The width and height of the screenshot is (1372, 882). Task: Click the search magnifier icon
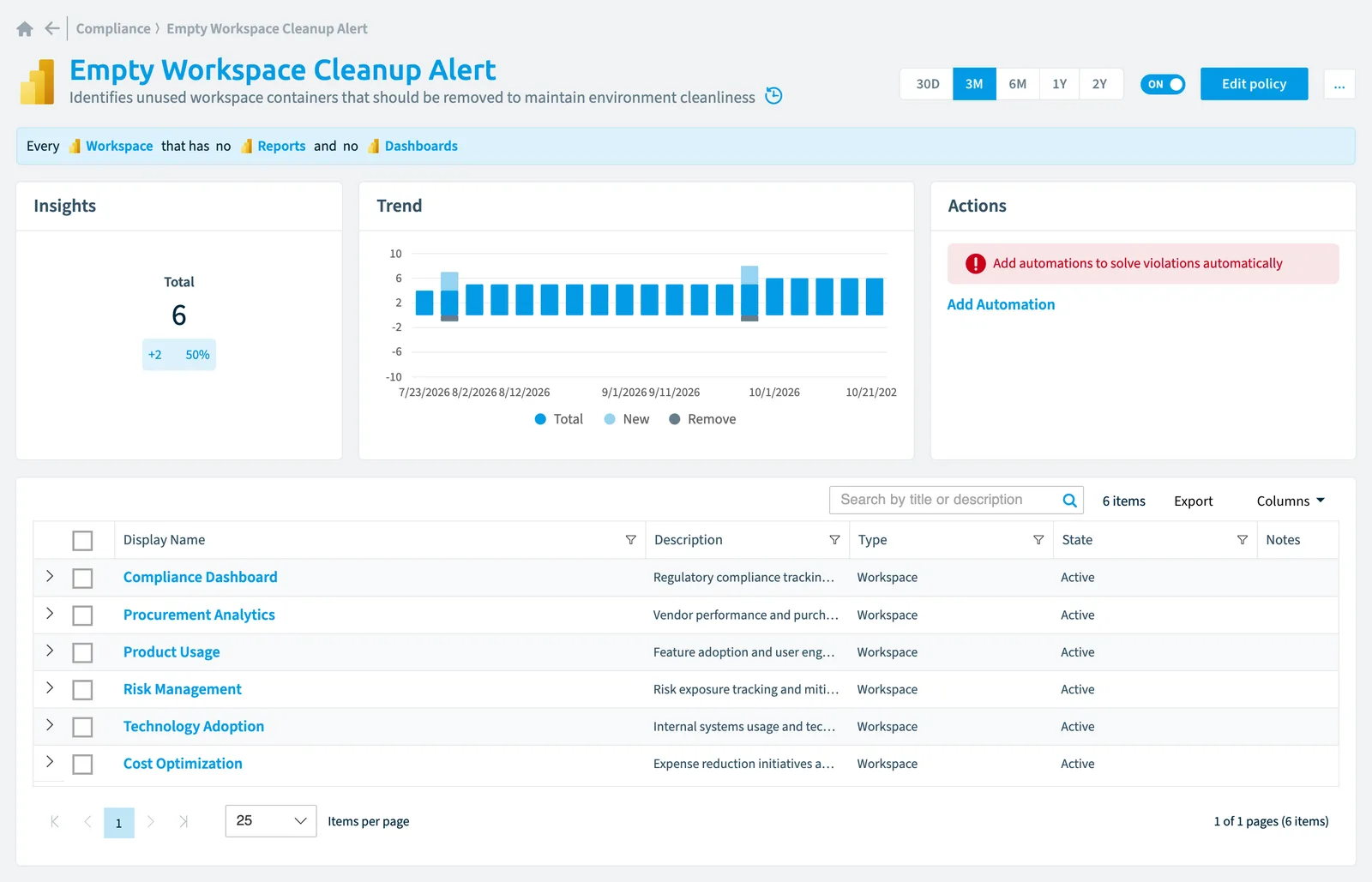click(1069, 501)
